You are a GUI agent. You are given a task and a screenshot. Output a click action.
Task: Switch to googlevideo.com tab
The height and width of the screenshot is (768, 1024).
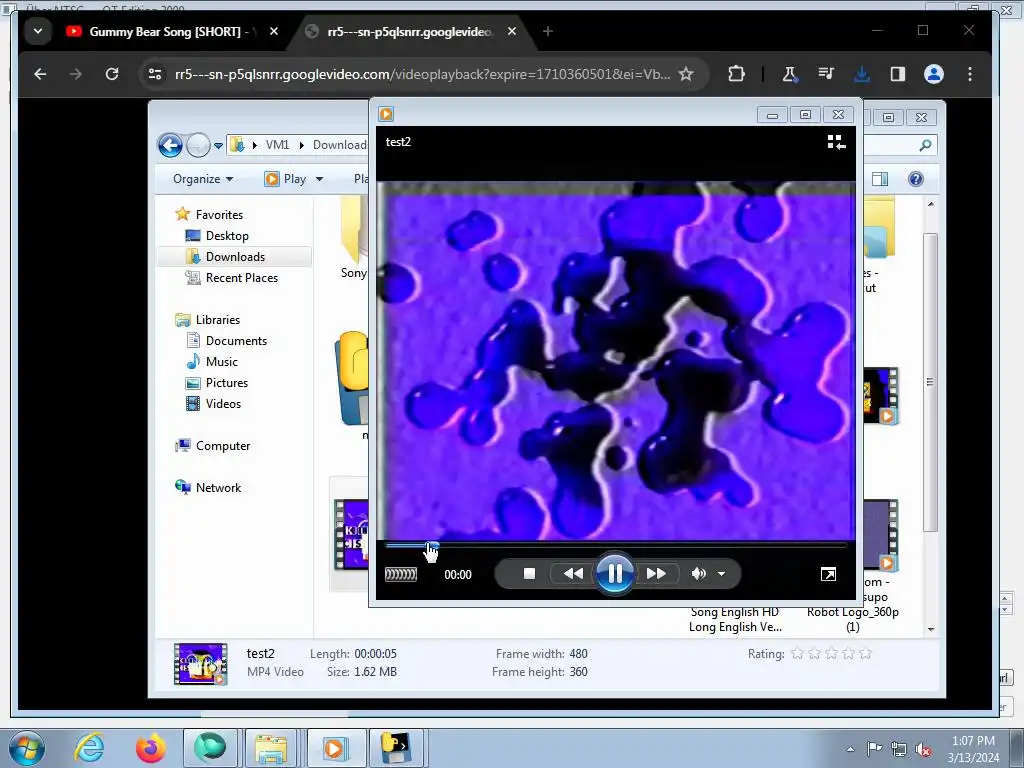point(409,31)
